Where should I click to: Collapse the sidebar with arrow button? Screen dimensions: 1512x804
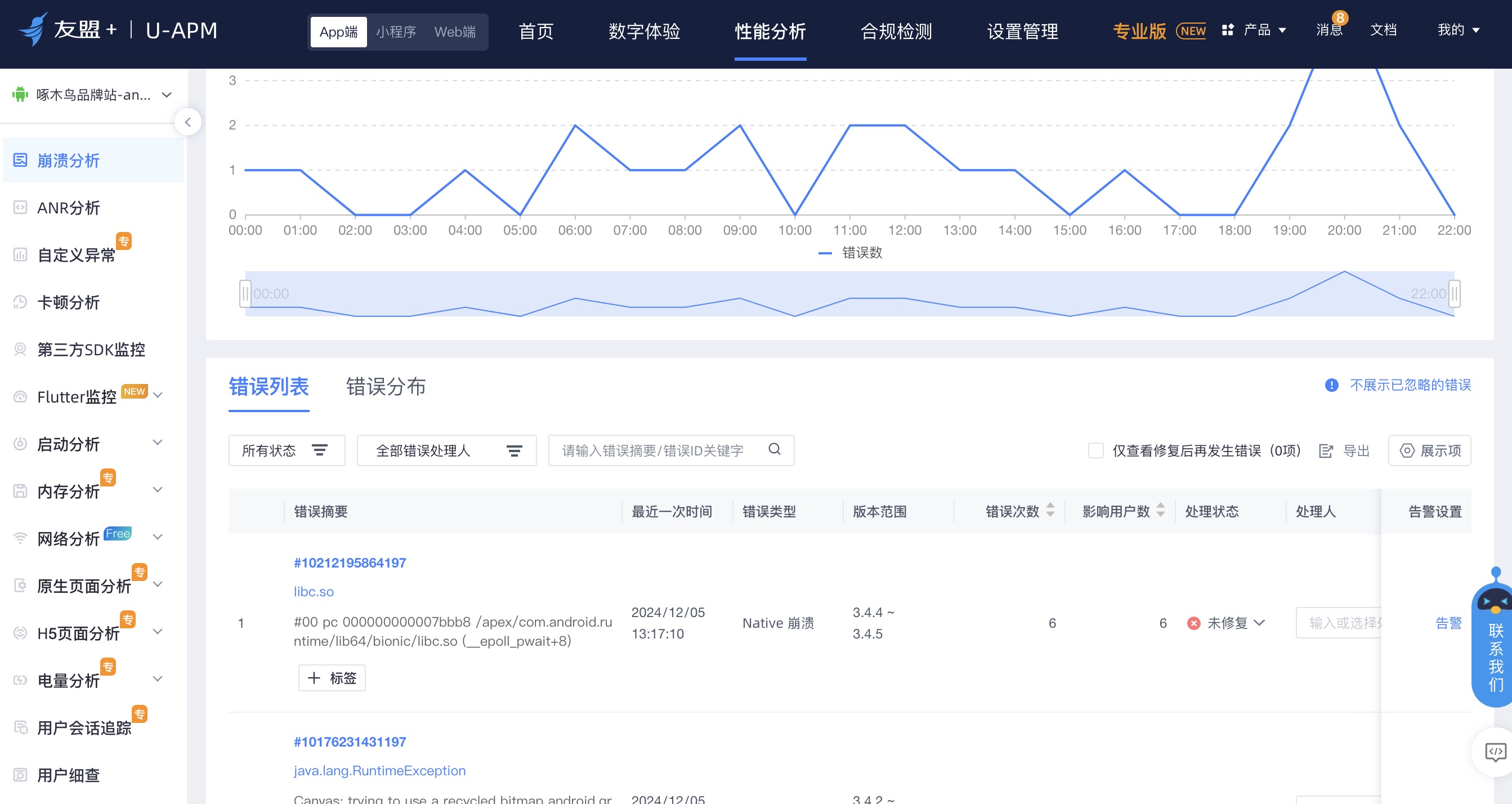pyautogui.click(x=188, y=122)
